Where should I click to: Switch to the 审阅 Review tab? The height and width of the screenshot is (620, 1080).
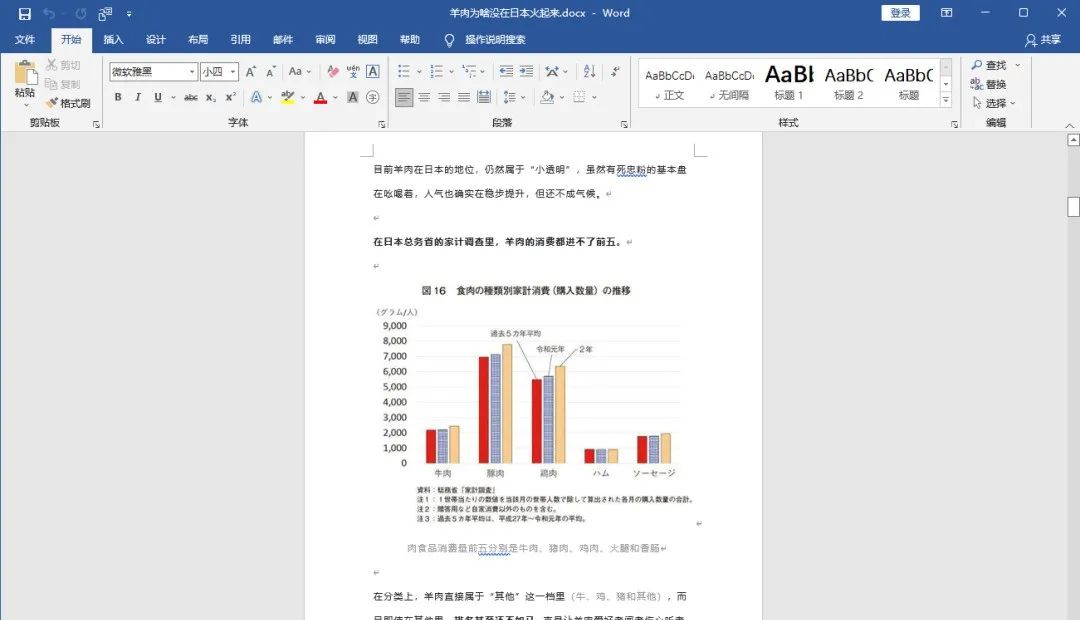pyautogui.click(x=325, y=40)
